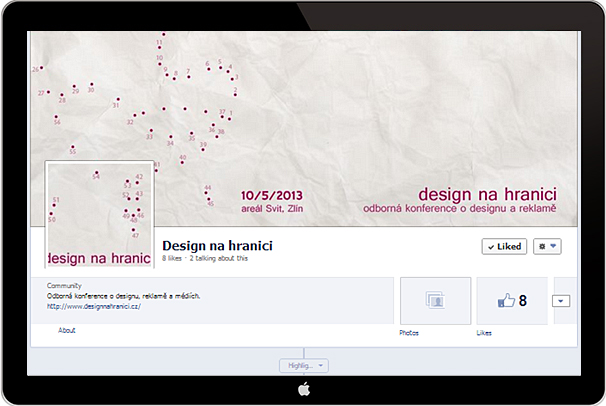
Task: Click the 10/5/2013 date on cover
Action: (x=270, y=196)
